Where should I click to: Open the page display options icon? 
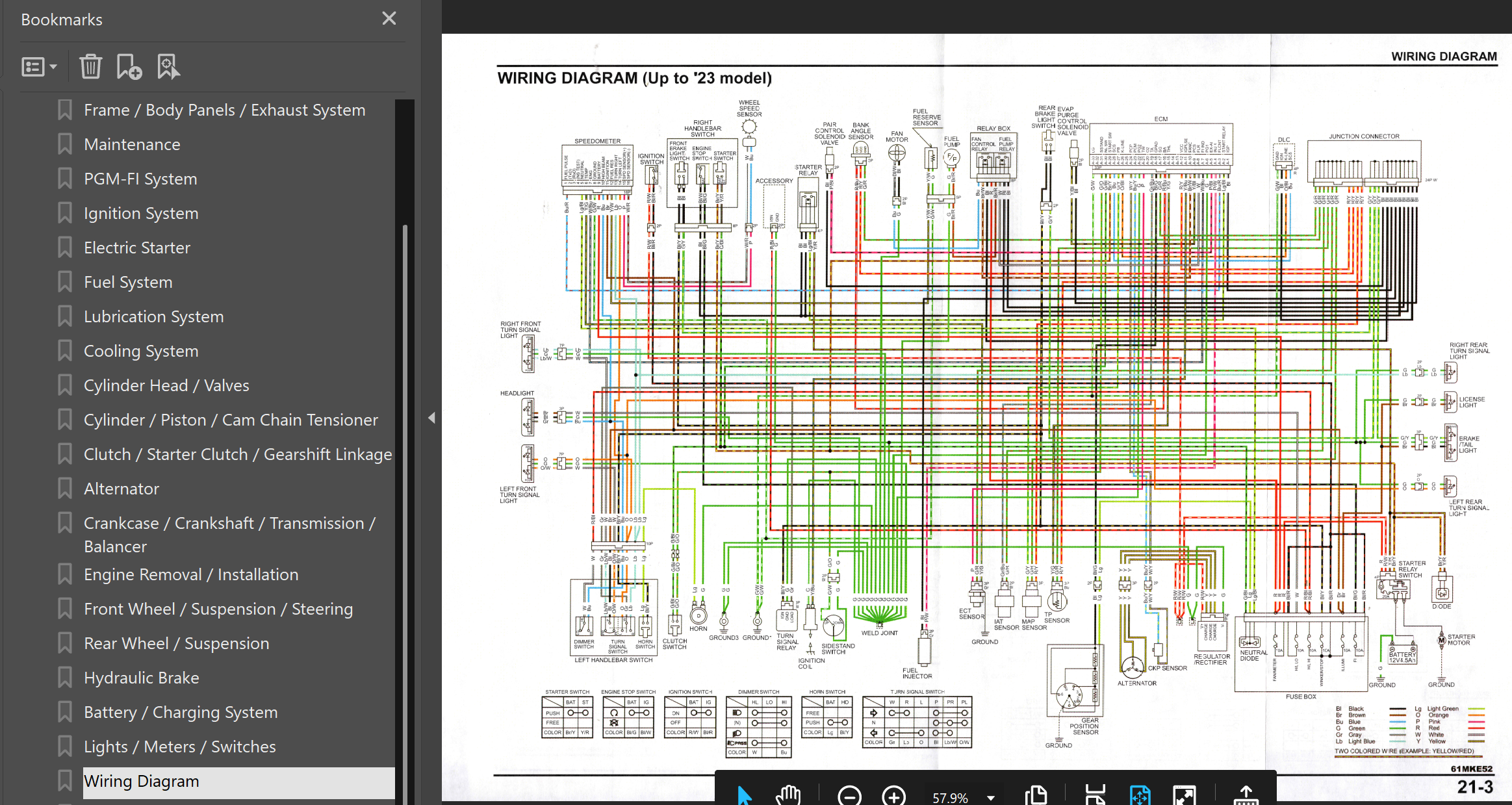click(1036, 795)
